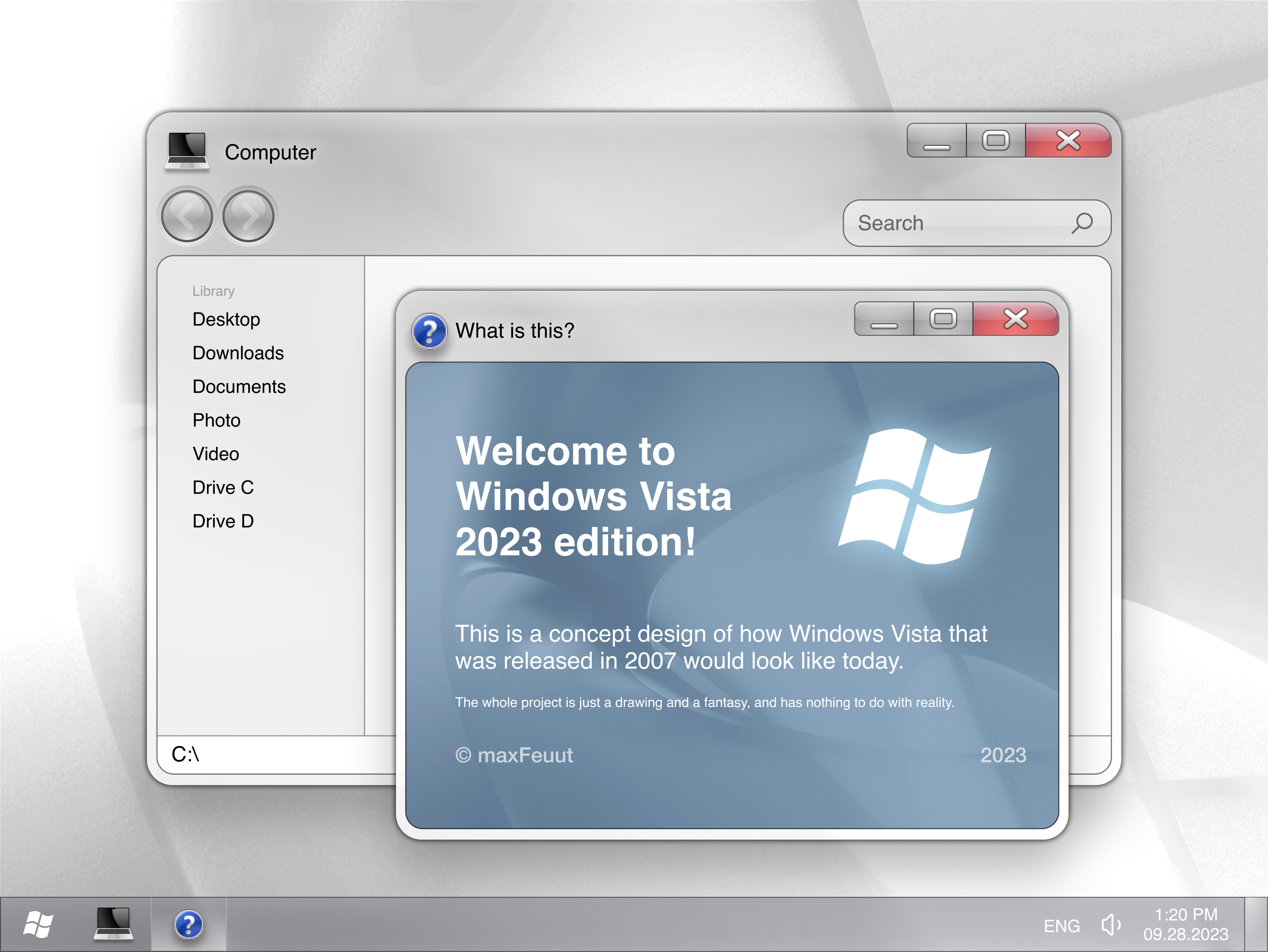Go back with the left arrow button
Screen dimensions: 1268x952
[187, 216]
